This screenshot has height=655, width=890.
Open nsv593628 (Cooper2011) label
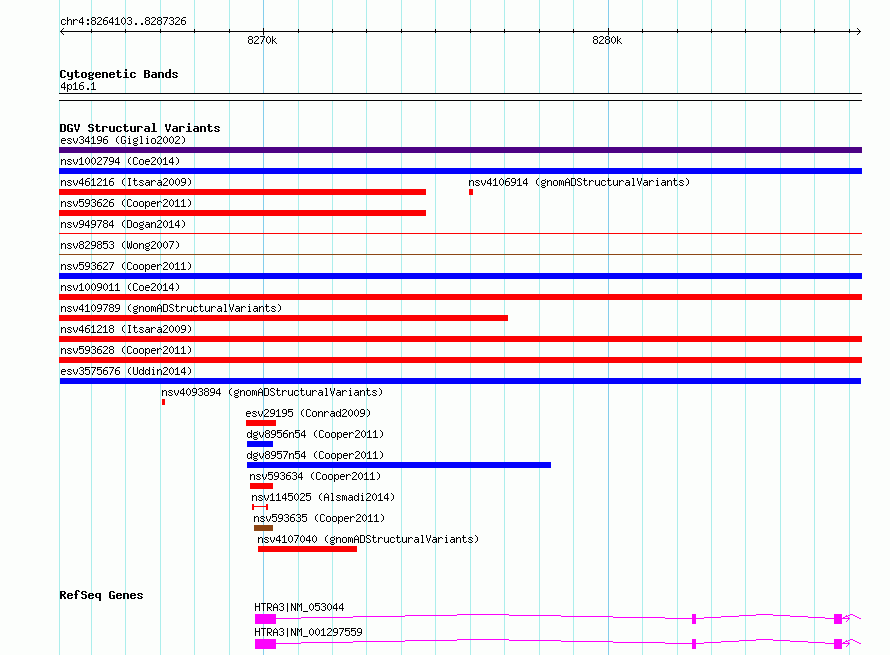[126, 350]
